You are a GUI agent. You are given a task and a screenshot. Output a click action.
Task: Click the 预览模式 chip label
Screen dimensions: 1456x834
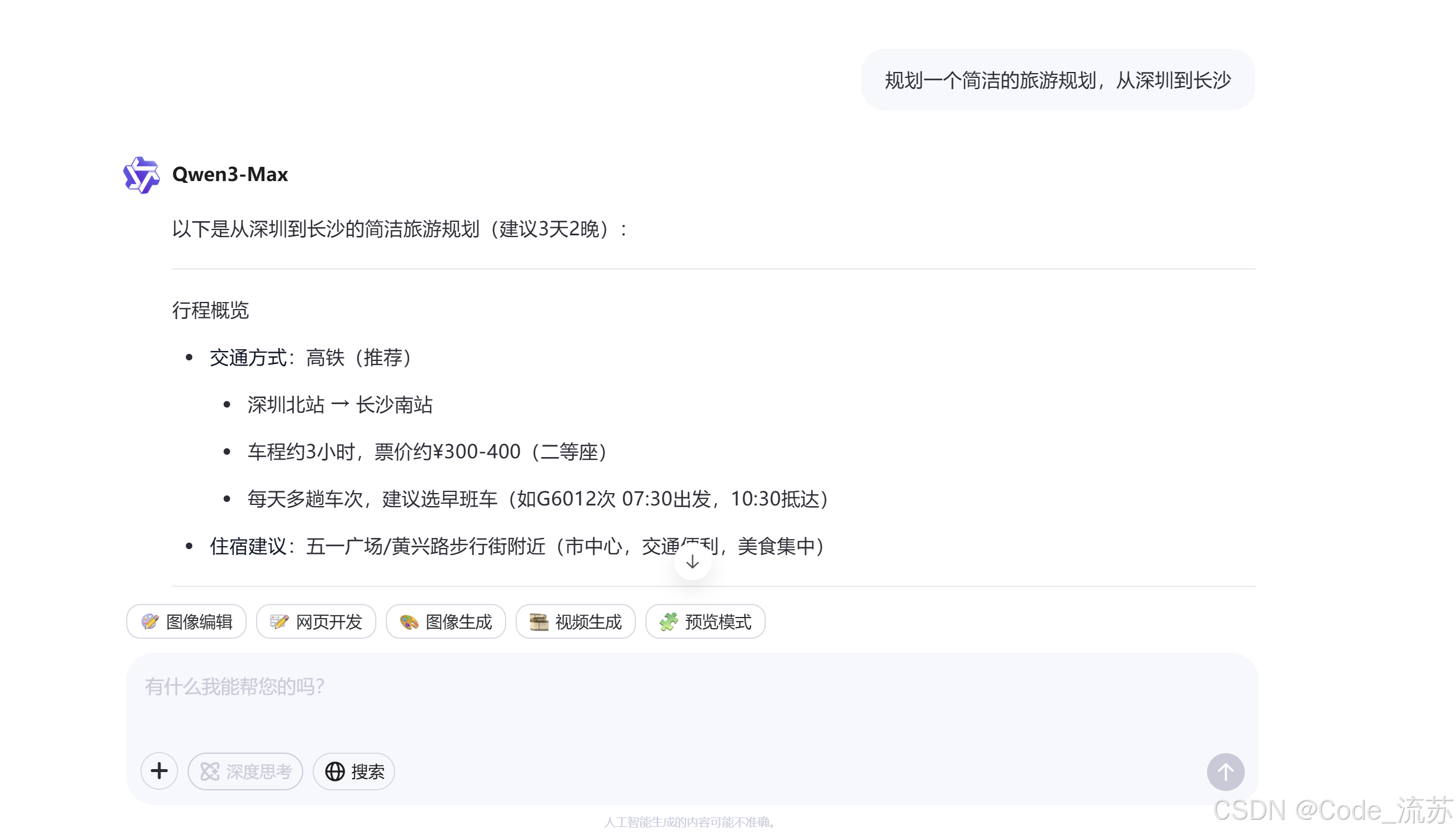tap(718, 622)
